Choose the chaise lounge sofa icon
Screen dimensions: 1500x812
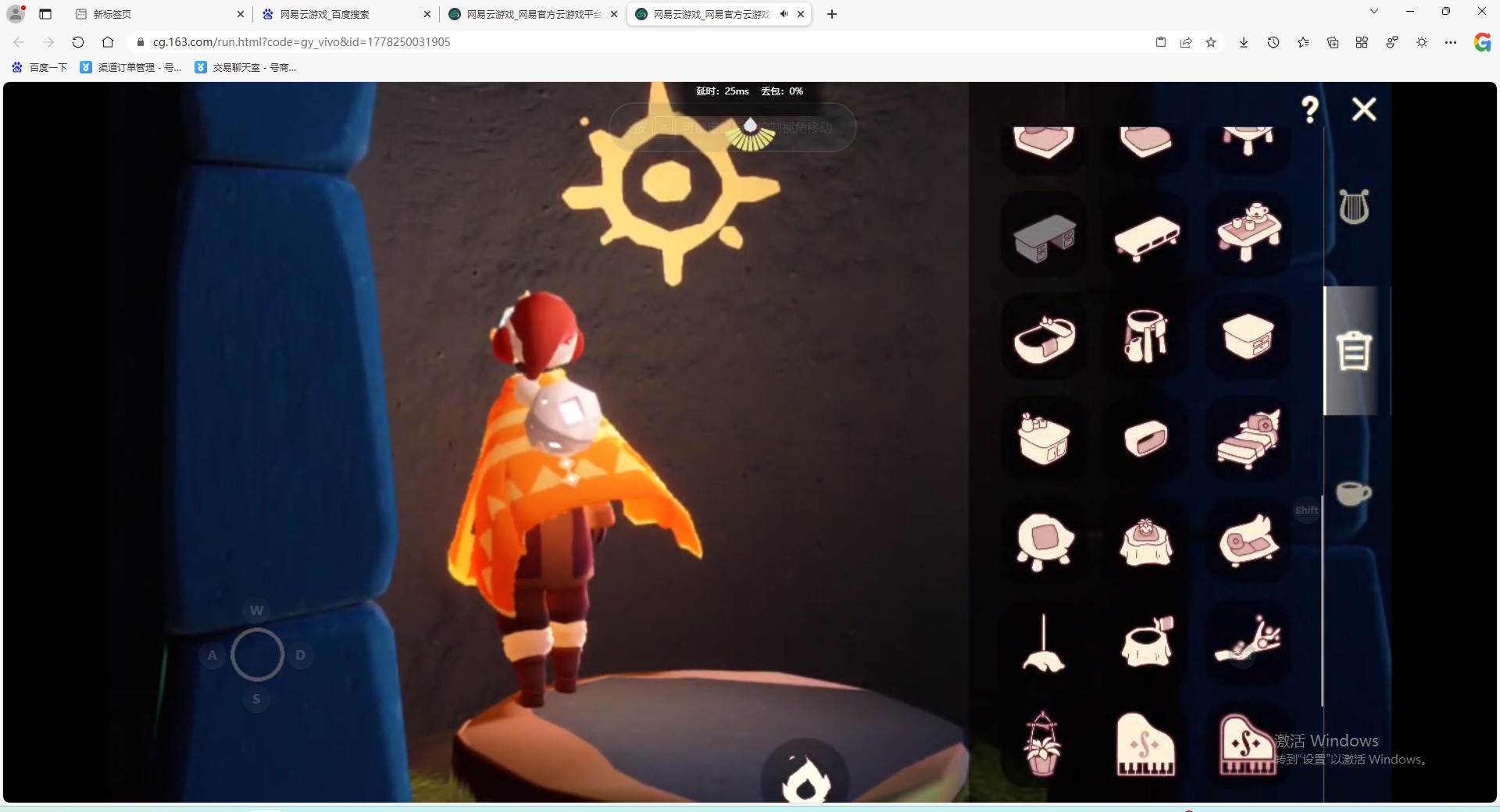(1248, 540)
